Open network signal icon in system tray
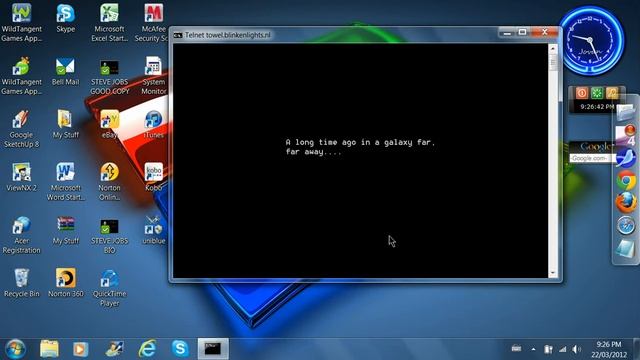This screenshot has width=640, height=360. pyautogui.click(x=562, y=349)
